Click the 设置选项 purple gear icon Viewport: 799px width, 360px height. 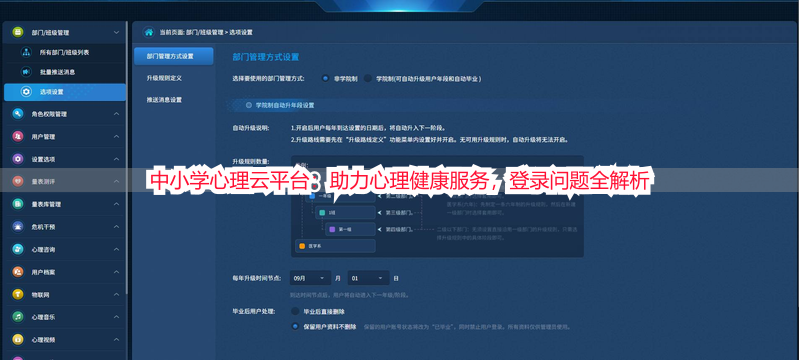coord(18,159)
